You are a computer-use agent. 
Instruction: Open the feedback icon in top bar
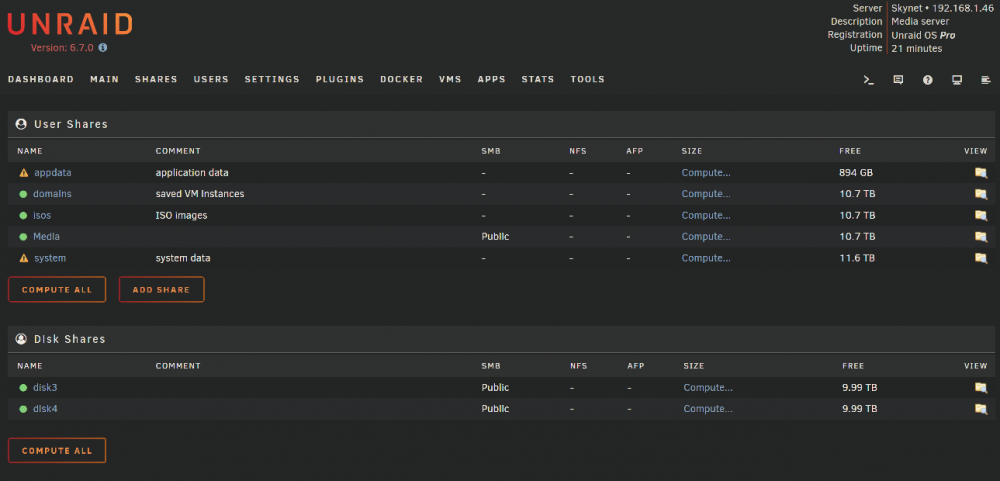click(898, 80)
